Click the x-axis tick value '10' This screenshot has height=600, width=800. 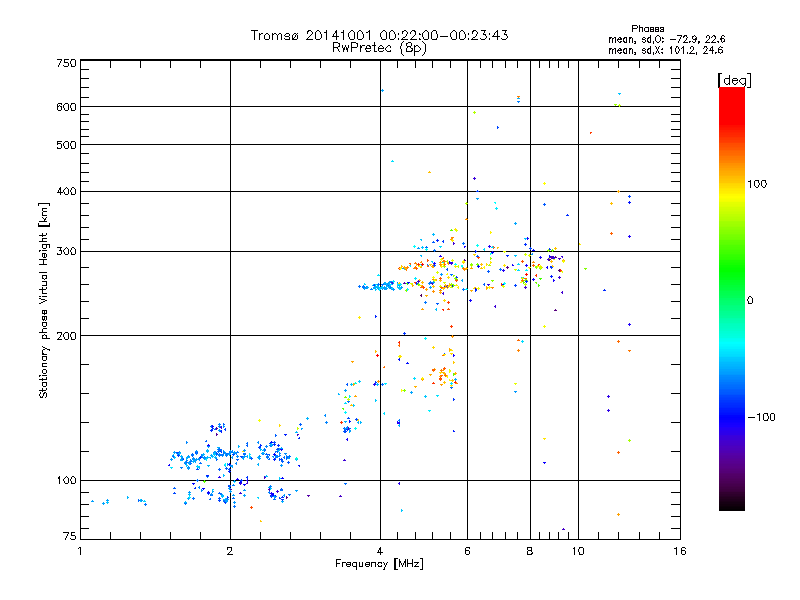coord(578,551)
